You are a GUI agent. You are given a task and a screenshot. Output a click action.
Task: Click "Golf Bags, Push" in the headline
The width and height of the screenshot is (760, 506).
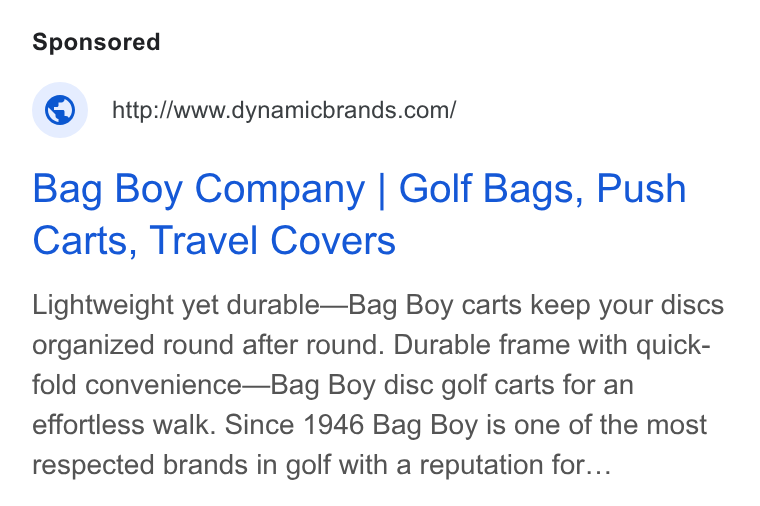coord(542,189)
